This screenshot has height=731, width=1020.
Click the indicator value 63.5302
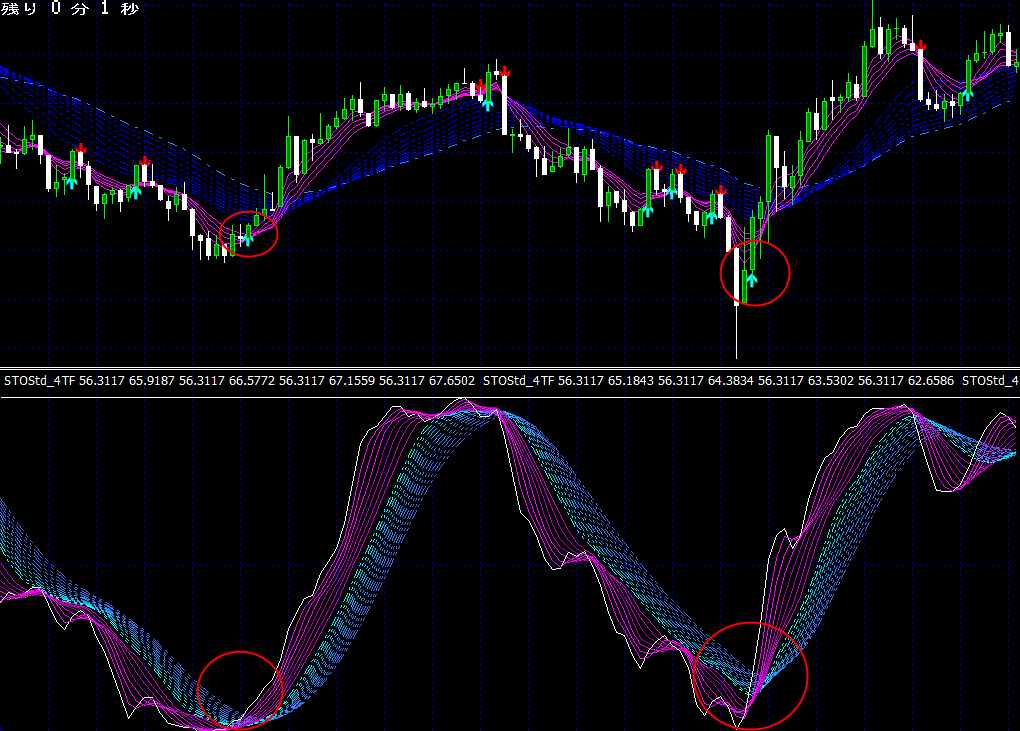(x=831, y=380)
